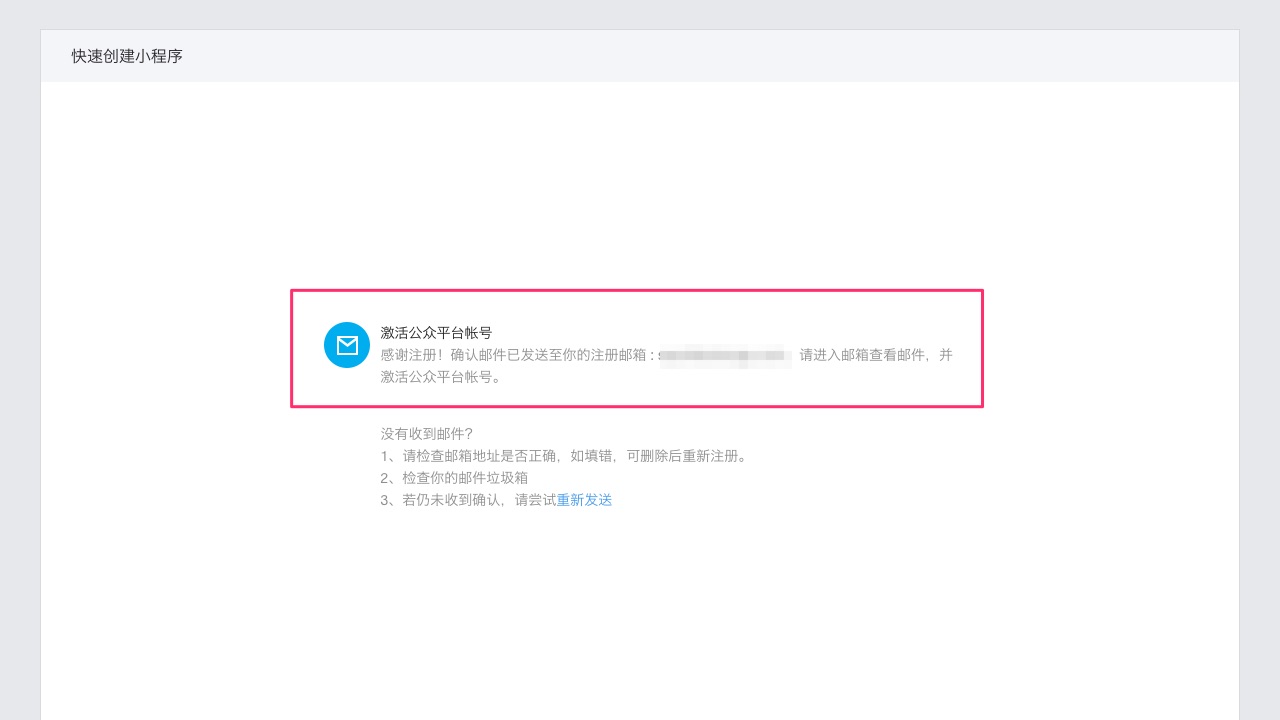Click the 快速创建小程序 page title
Image resolution: width=1280 pixels, height=720 pixels.
[127, 56]
